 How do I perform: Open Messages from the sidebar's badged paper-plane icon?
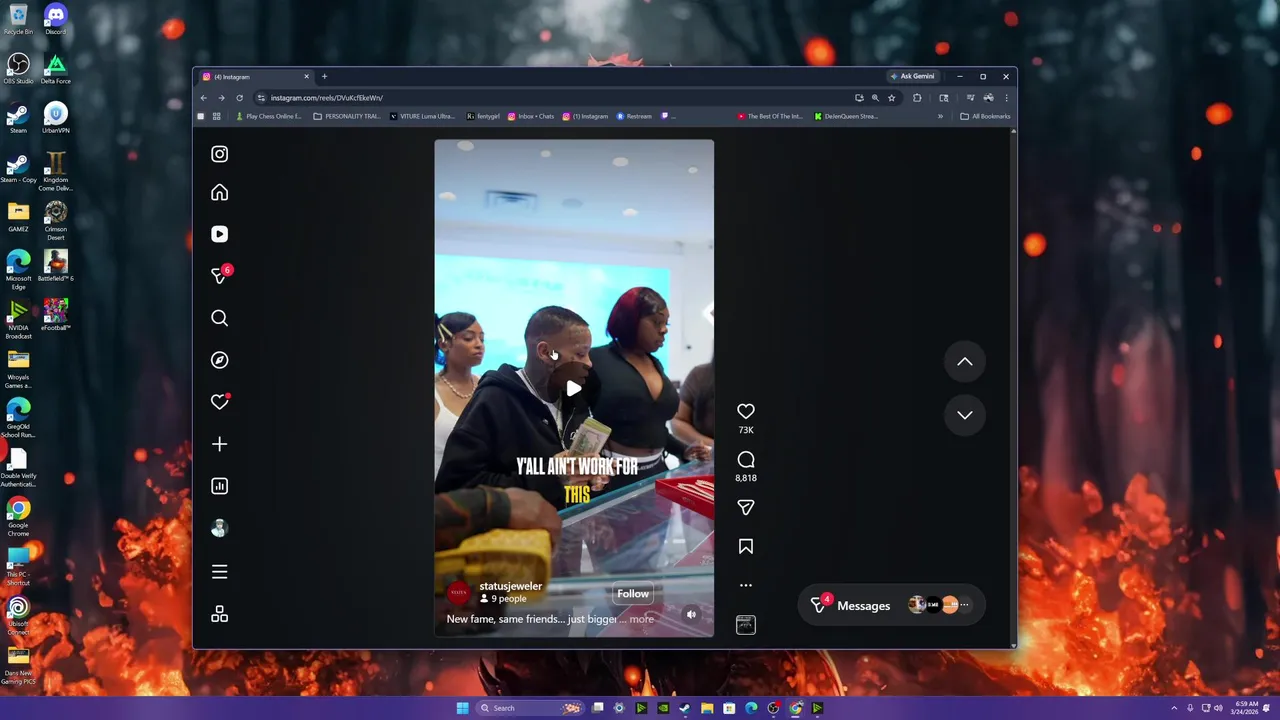(220, 275)
